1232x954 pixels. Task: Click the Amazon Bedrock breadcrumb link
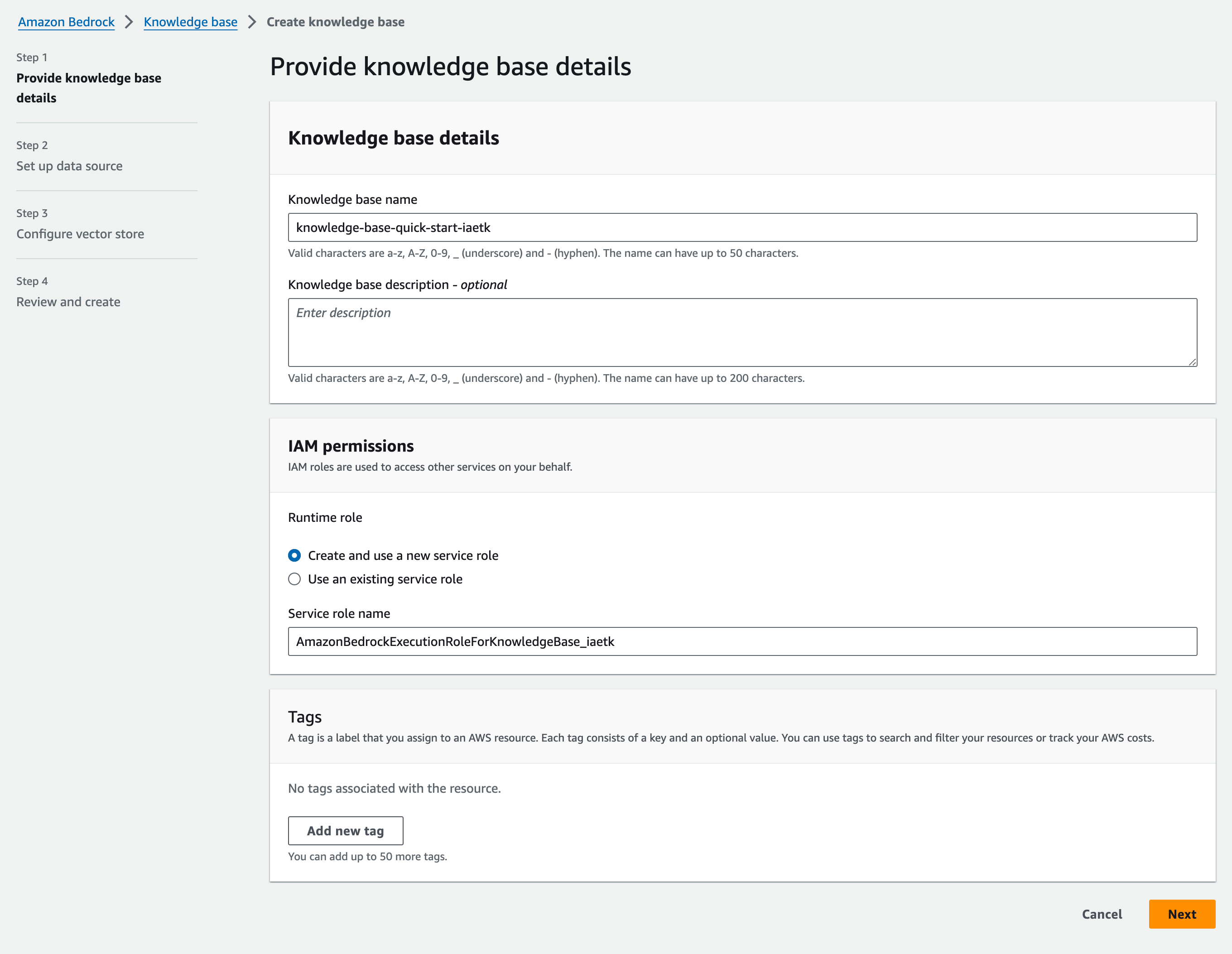(66, 22)
